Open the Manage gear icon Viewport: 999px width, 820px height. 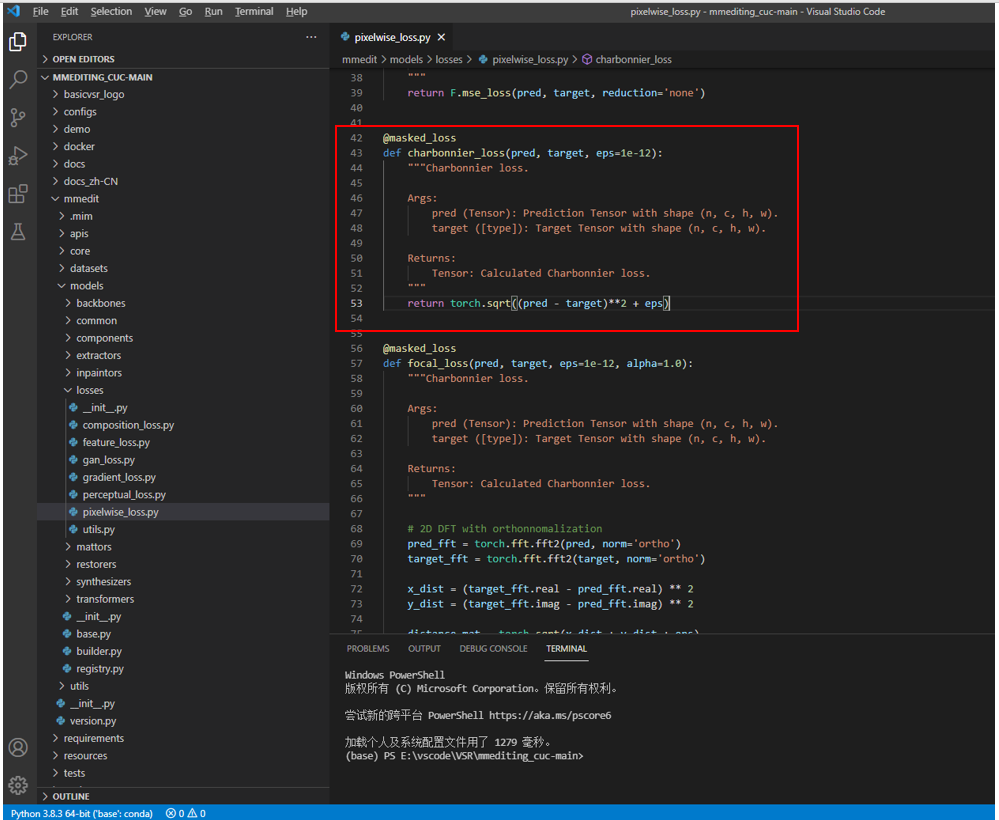[x=18, y=785]
